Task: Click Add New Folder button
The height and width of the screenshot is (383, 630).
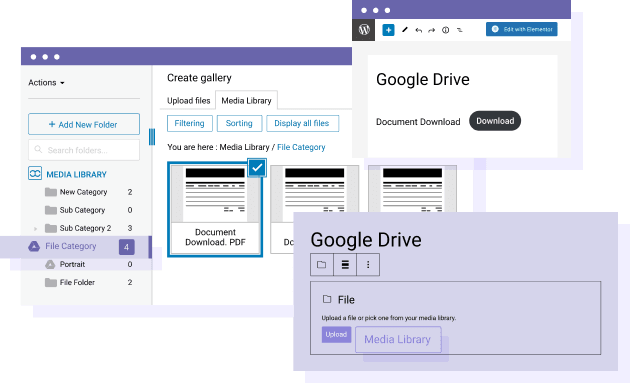Action: (x=84, y=124)
